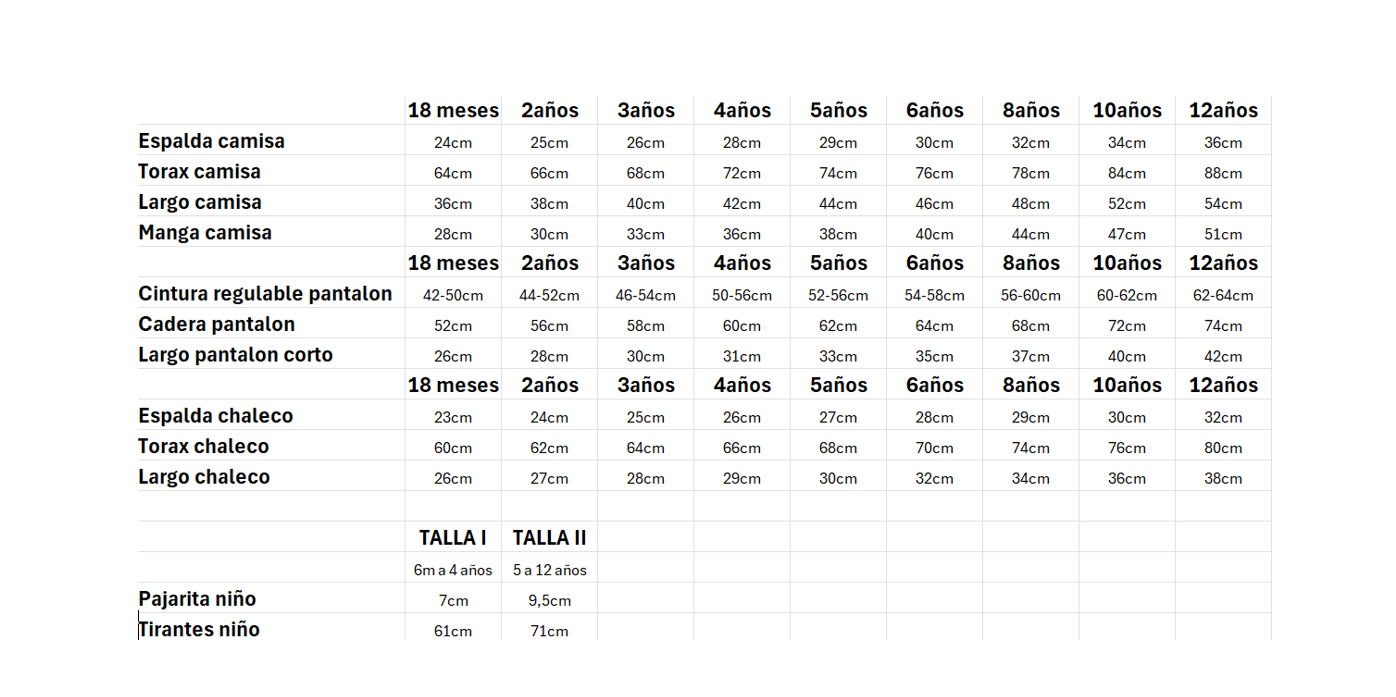The height and width of the screenshot is (697, 1396).
Task: Select Pajarita niño value 9,5cm
Action: click(549, 600)
